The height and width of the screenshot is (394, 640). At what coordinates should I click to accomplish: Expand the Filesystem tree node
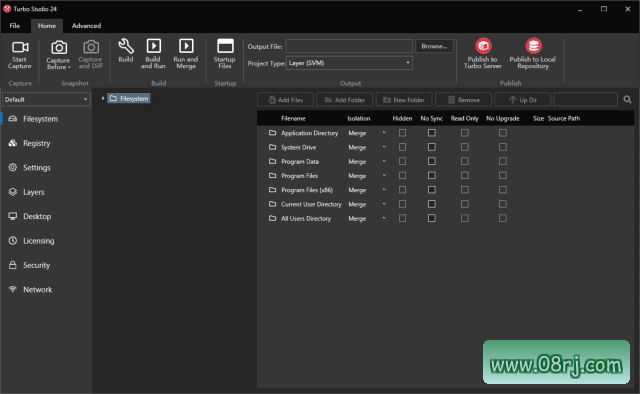(103, 98)
